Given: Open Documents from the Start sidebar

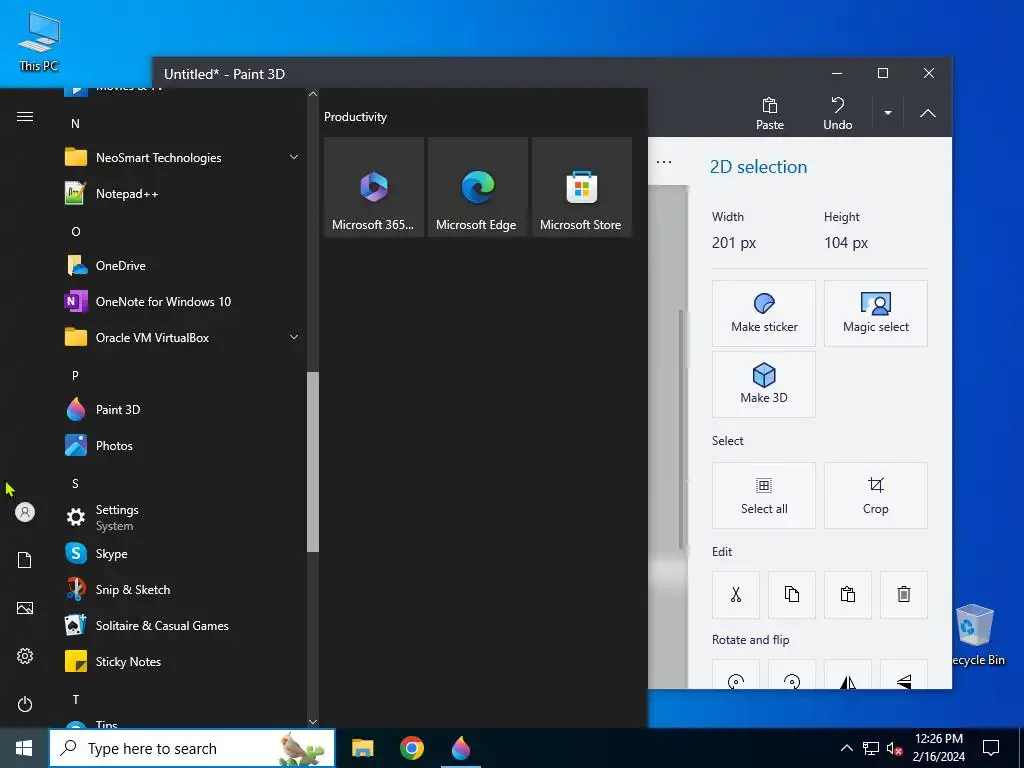Looking at the screenshot, I should click(x=25, y=560).
